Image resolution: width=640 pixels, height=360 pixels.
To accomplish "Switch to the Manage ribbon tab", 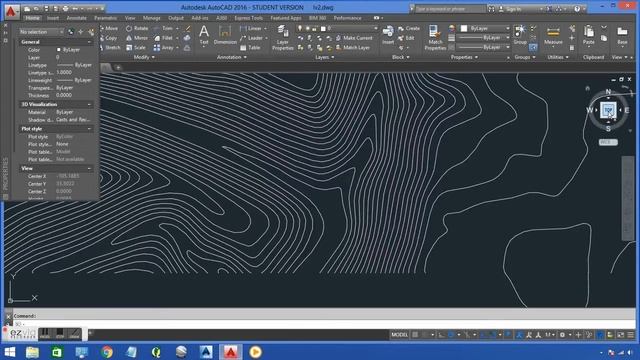I will pos(151,18).
